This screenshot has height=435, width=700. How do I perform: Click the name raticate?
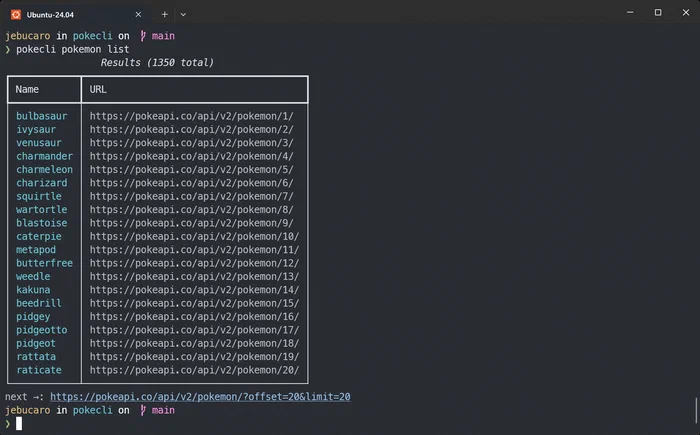pos(39,370)
